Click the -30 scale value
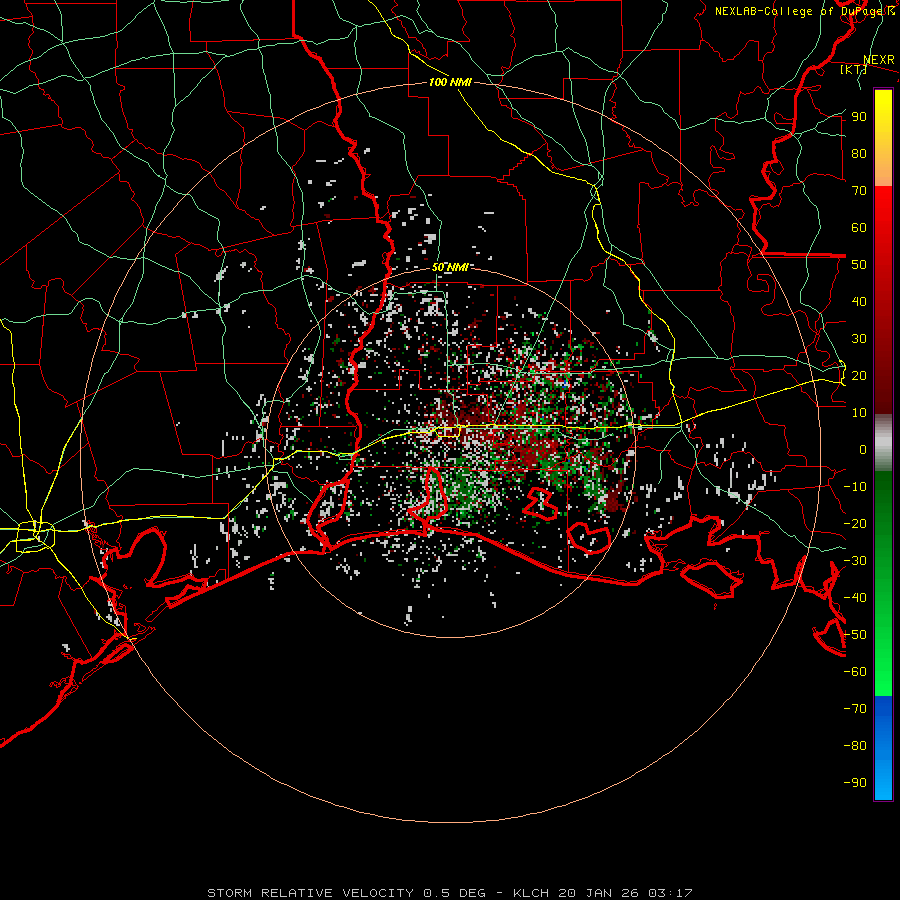The height and width of the screenshot is (900, 900). pos(855,561)
